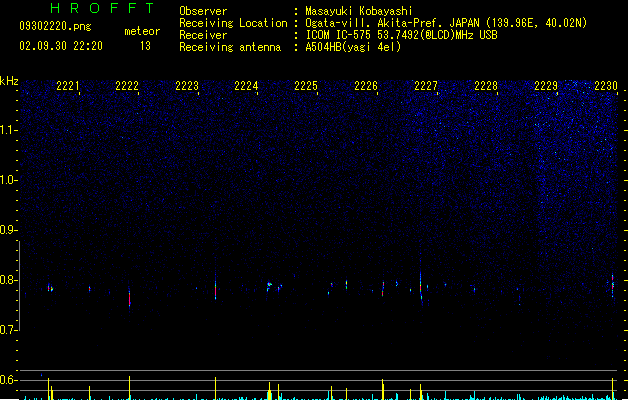Viewport: 629px width, 400px height.
Task: Click time marker 2228
Action: pos(486,86)
